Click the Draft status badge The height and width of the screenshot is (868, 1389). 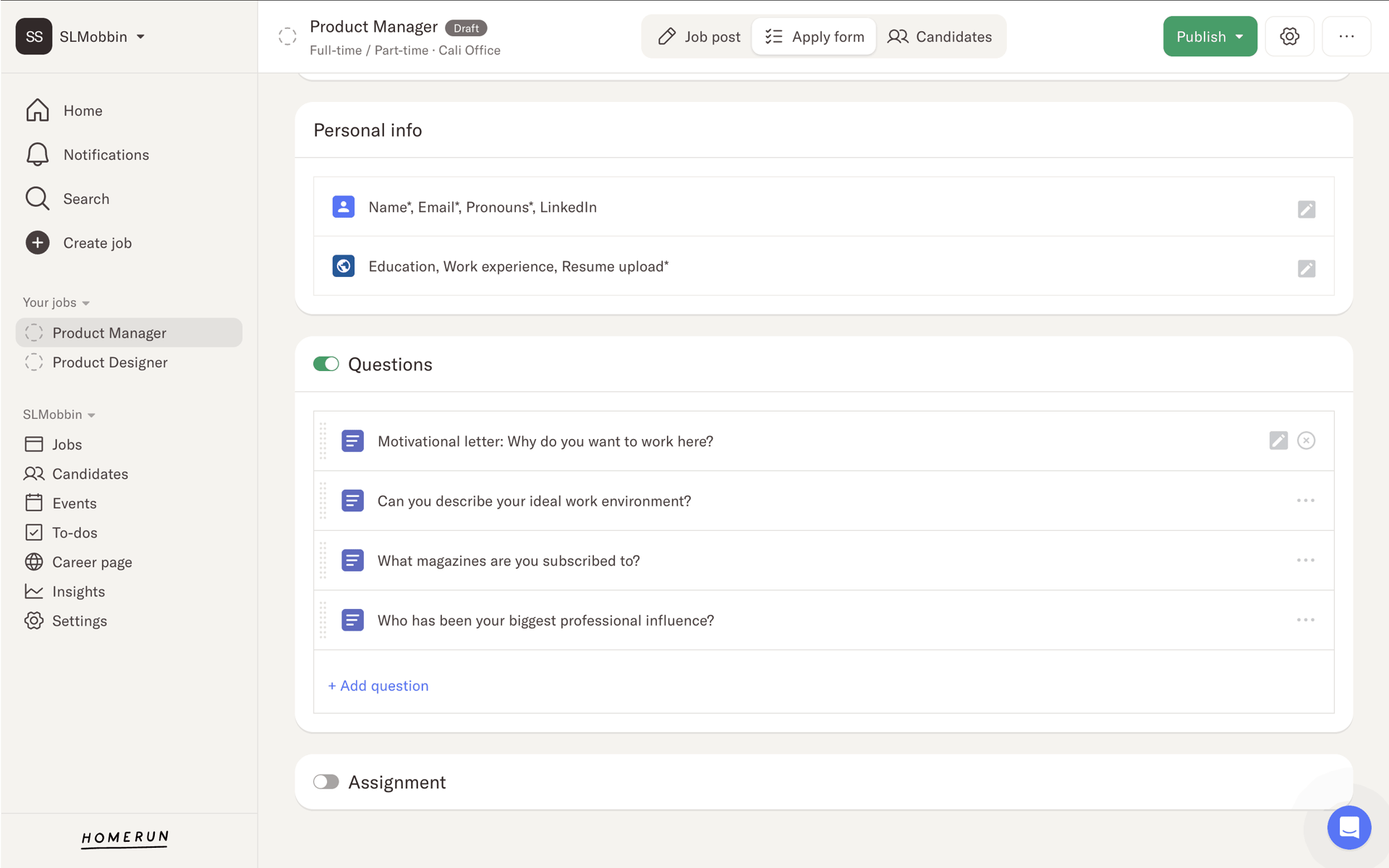(466, 28)
